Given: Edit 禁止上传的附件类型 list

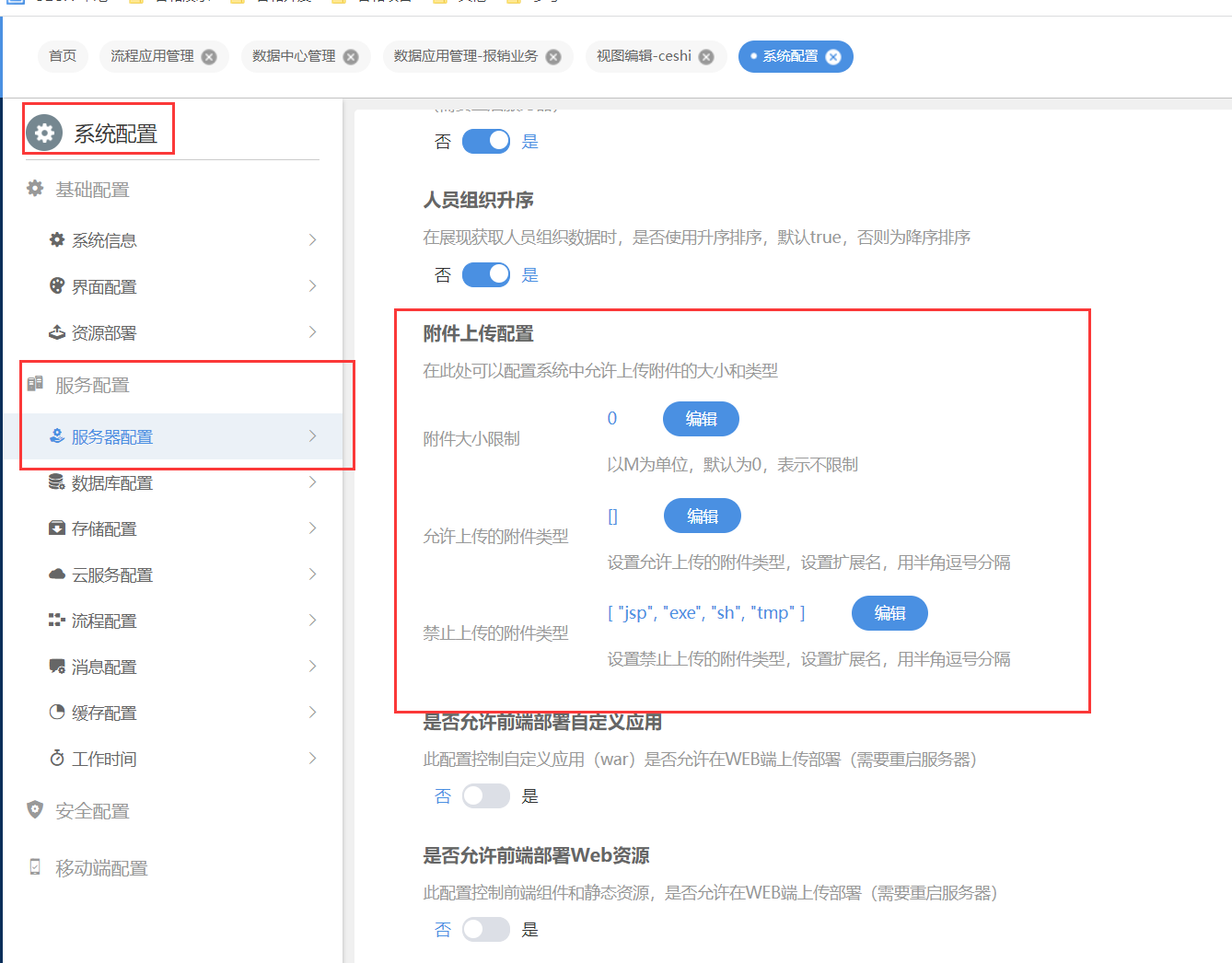Looking at the screenshot, I should tap(889, 613).
